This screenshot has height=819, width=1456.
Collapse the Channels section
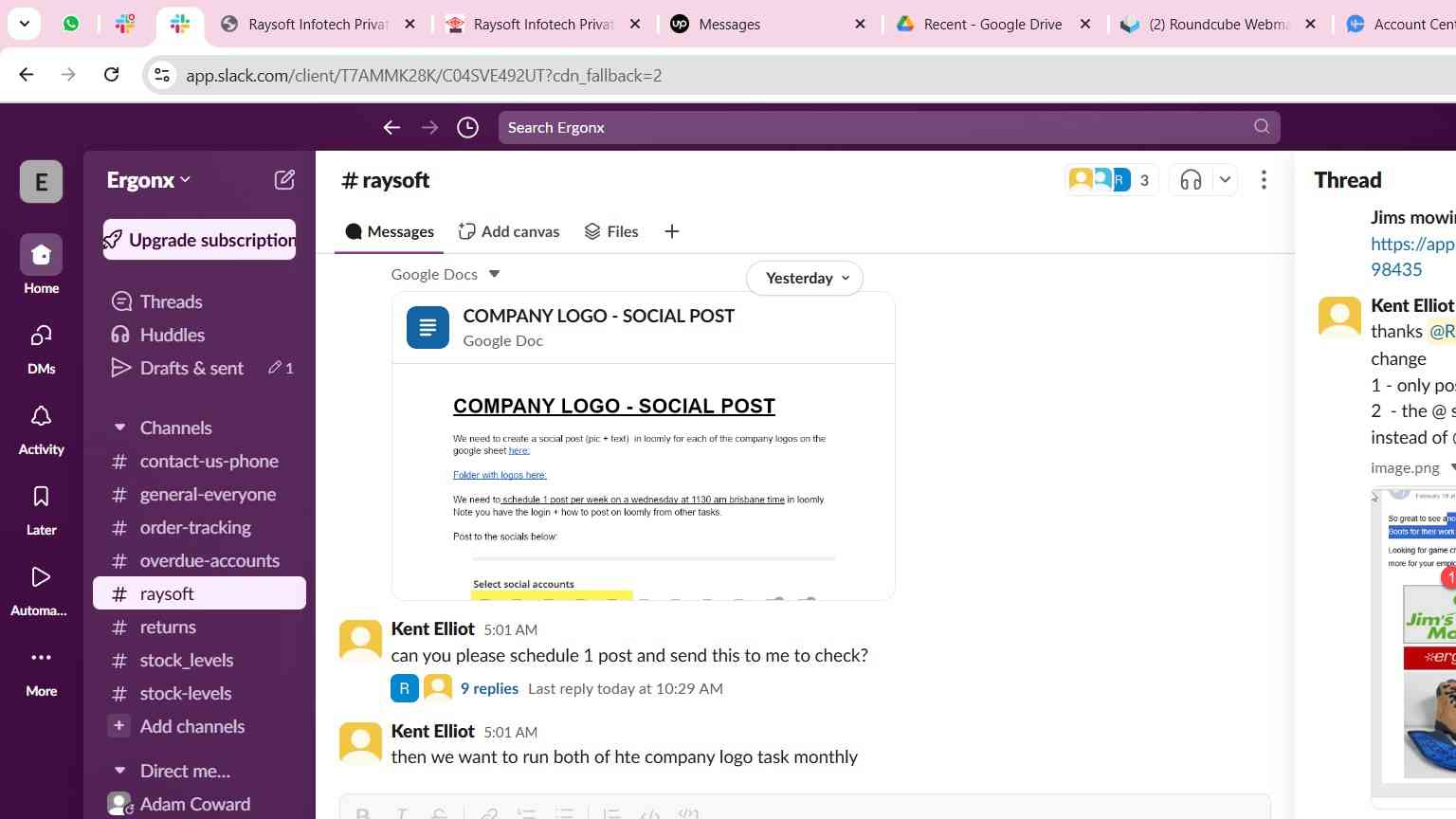point(119,428)
